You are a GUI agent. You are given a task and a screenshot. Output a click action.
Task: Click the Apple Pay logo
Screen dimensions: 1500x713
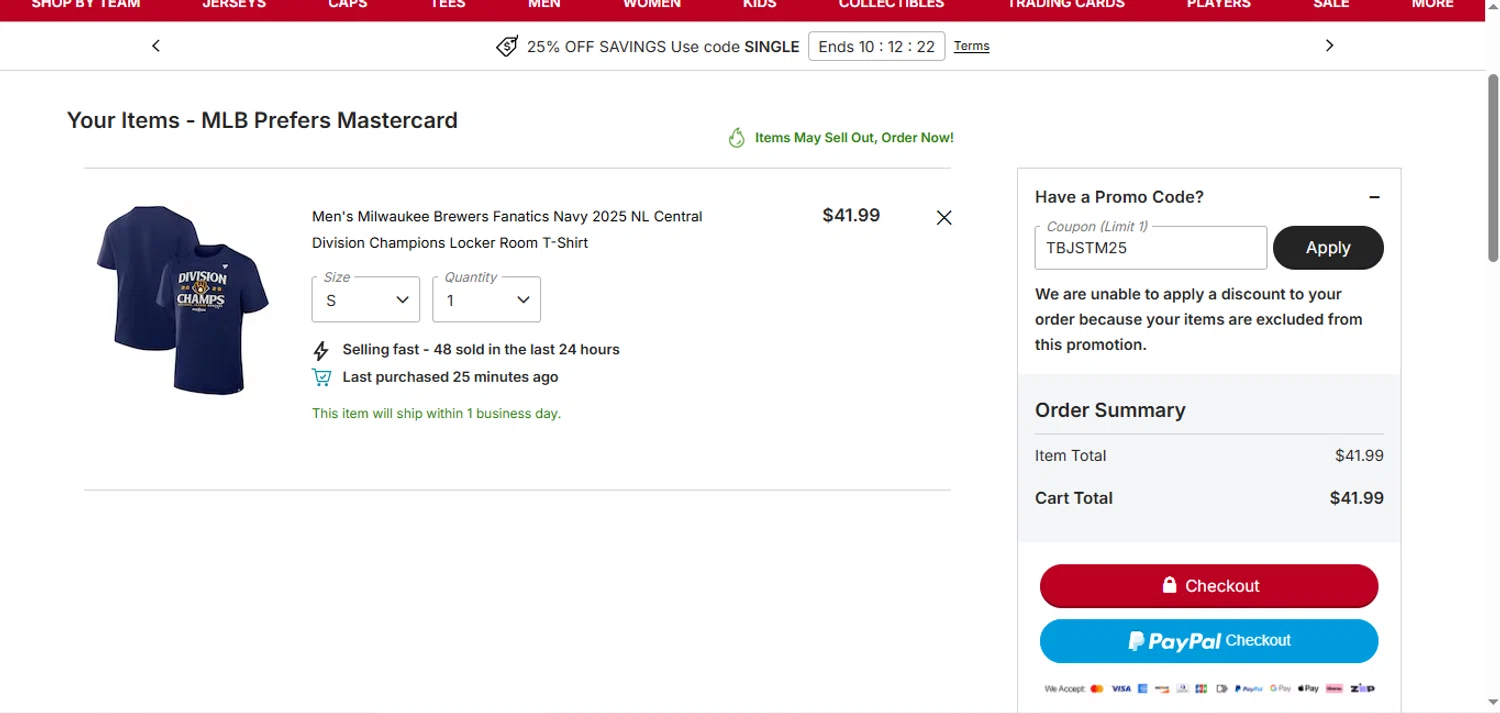(x=1308, y=688)
